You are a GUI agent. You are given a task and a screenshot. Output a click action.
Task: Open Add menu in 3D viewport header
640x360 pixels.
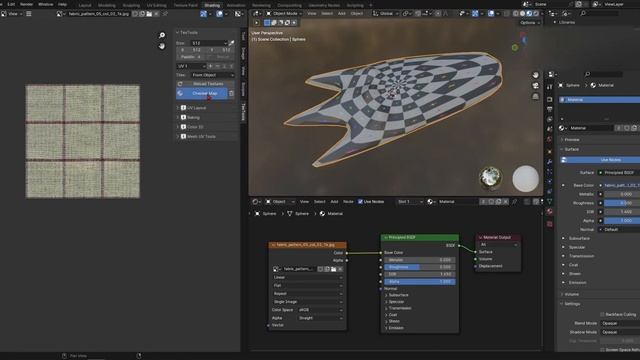pyautogui.click(x=342, y=13)
